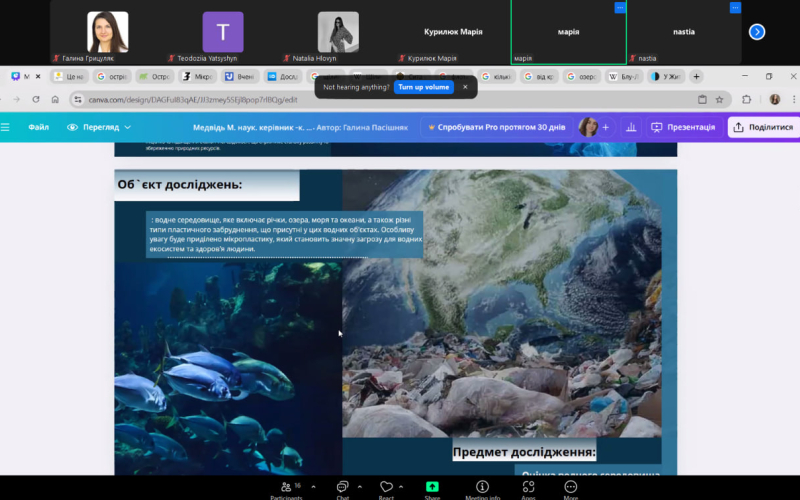The width and height of the screenshot is (800, 500).
Task: Go to browser home page
Action: click(x=55, y=99)
